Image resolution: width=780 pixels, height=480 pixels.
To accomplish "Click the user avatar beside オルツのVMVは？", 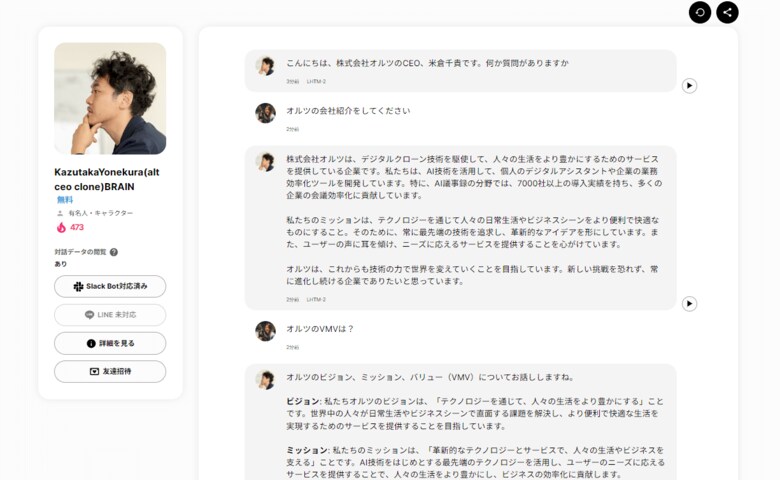I will tap(266, 331).
